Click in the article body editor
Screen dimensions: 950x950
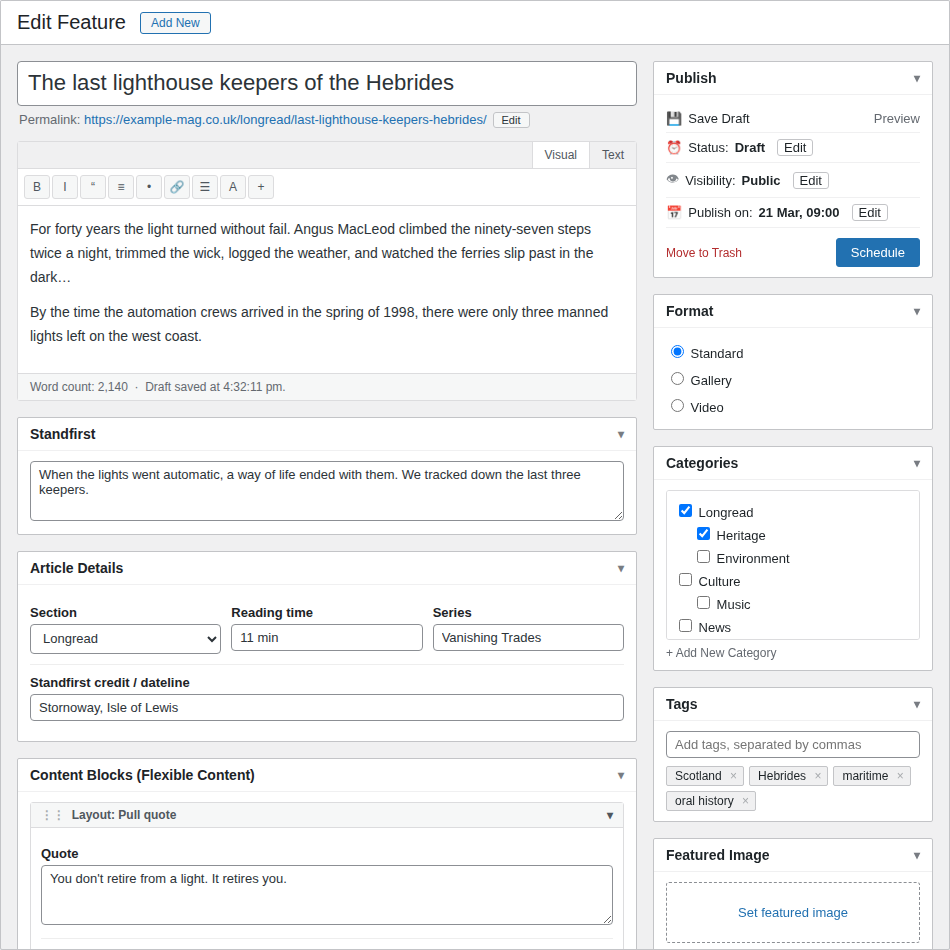pos(327,290)
